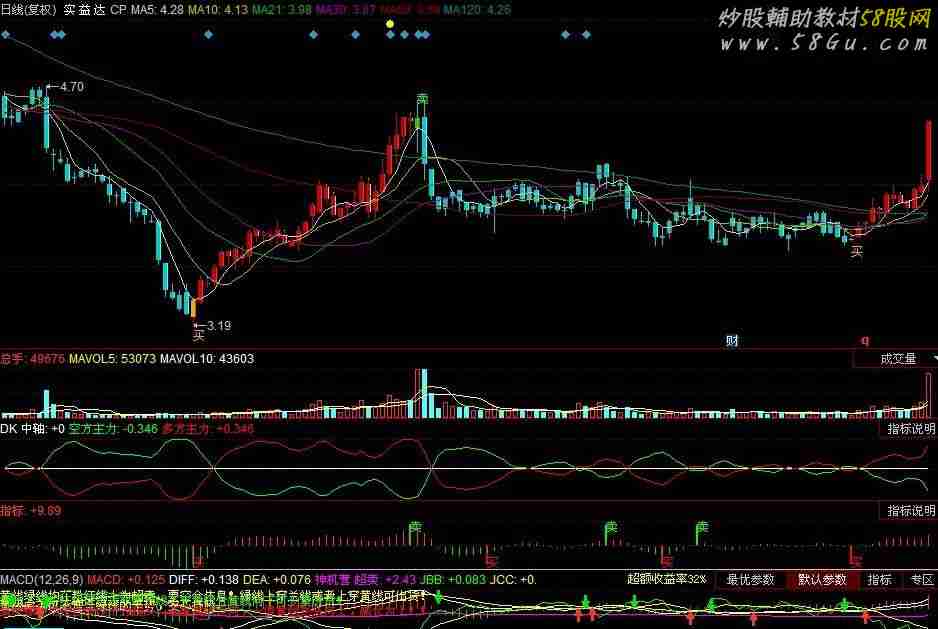Open the 指标 tab in the MACD bar
Image resolution: width=938 pixels, height=629 pixels.
[879, 580]
